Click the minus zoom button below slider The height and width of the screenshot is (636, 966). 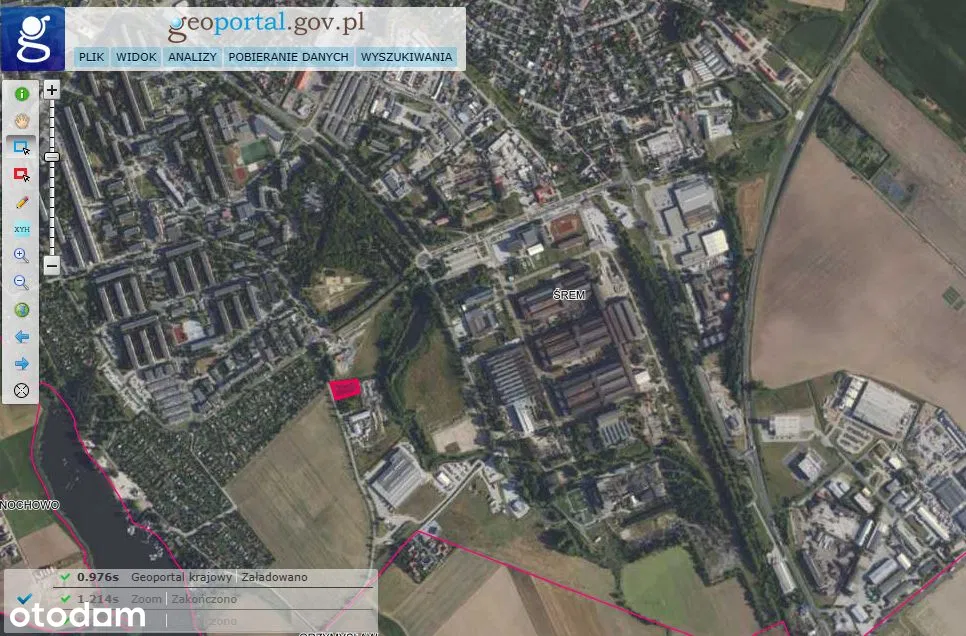coord(52,266)
